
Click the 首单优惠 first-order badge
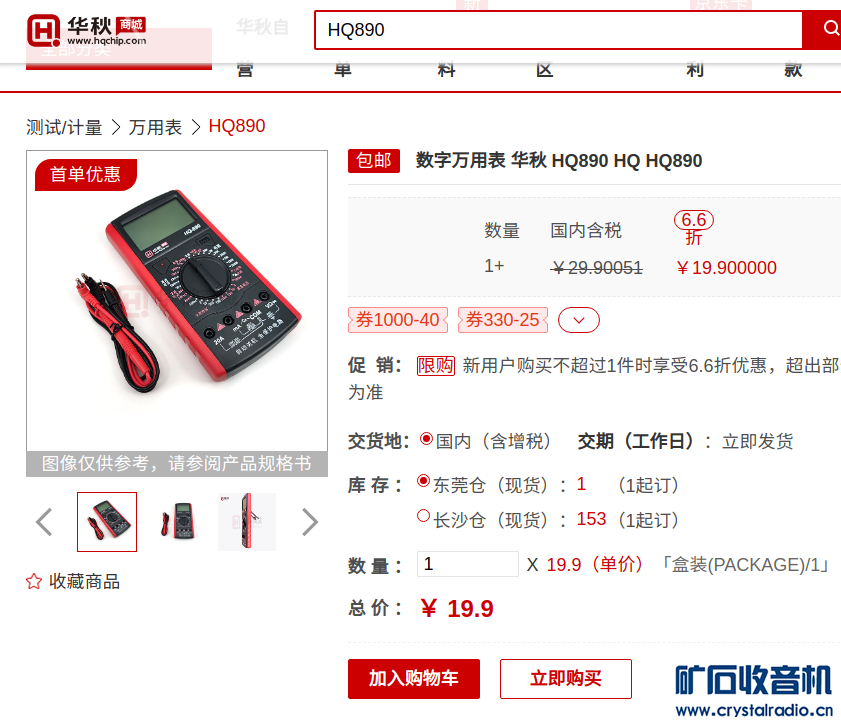point(86,175)
